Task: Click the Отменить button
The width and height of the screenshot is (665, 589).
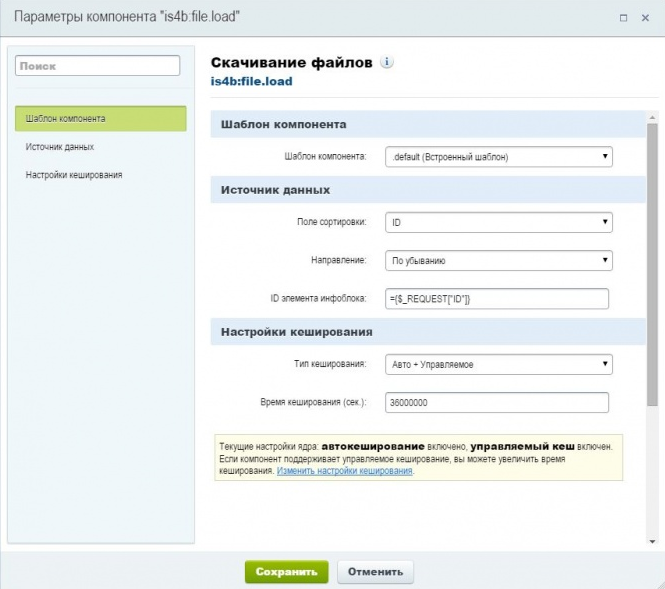Action: [375, 572]
